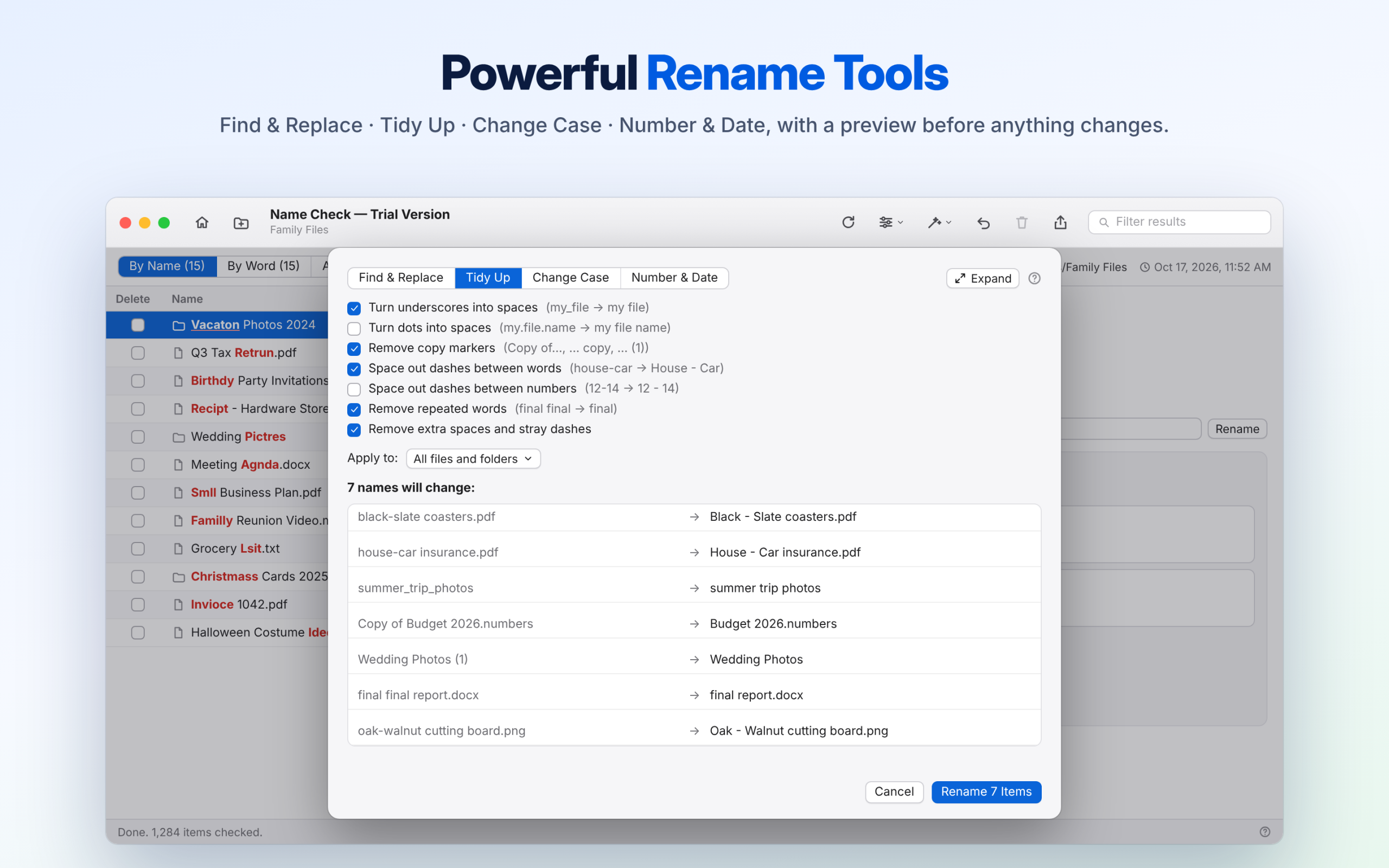
Task: Click the new-name field beside Rename button
Action: coord(1131,429)
